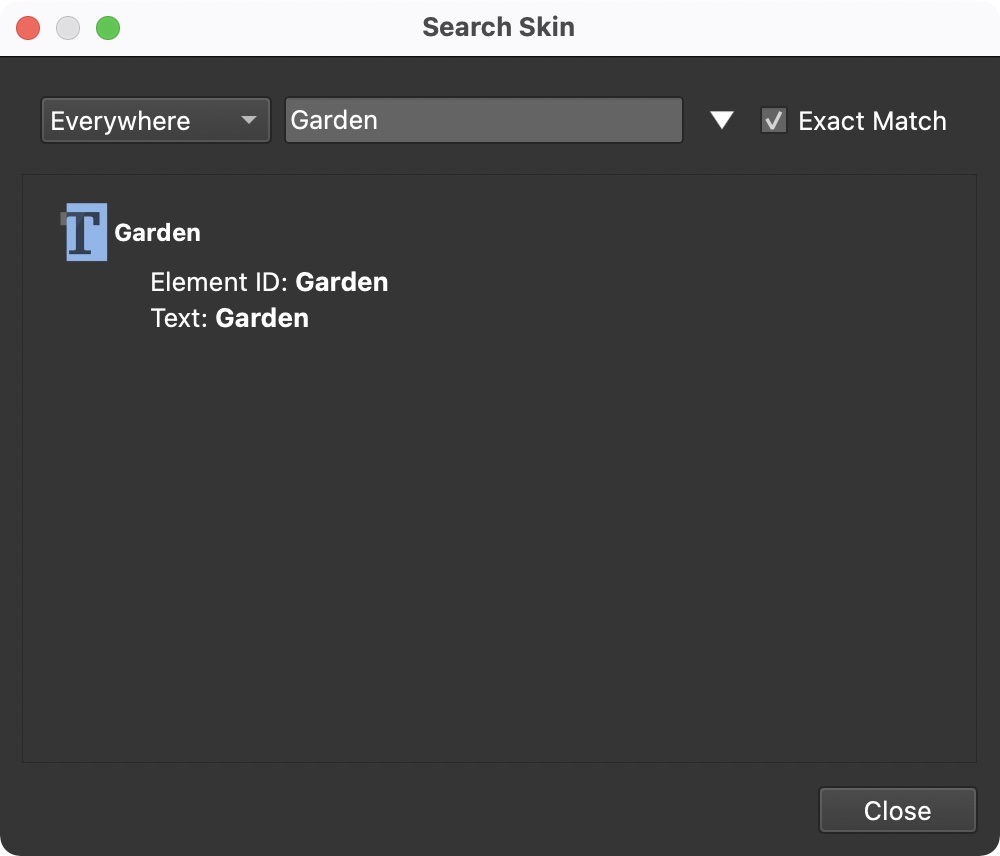Select the Garden search result title
This screenshot has width=1000, height=856.
click(157, 233)
